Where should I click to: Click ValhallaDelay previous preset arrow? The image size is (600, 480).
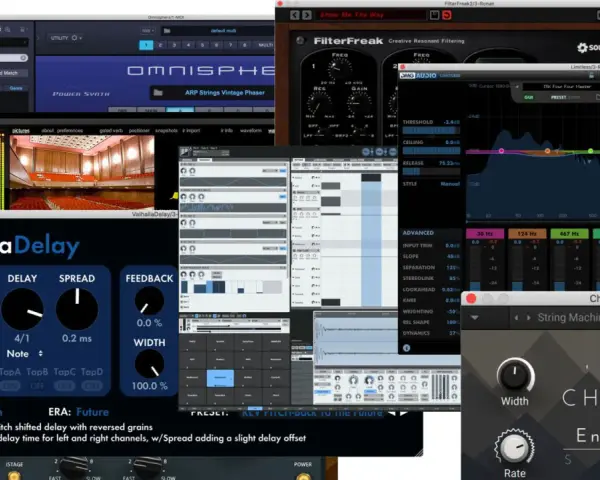coord(391,413)
